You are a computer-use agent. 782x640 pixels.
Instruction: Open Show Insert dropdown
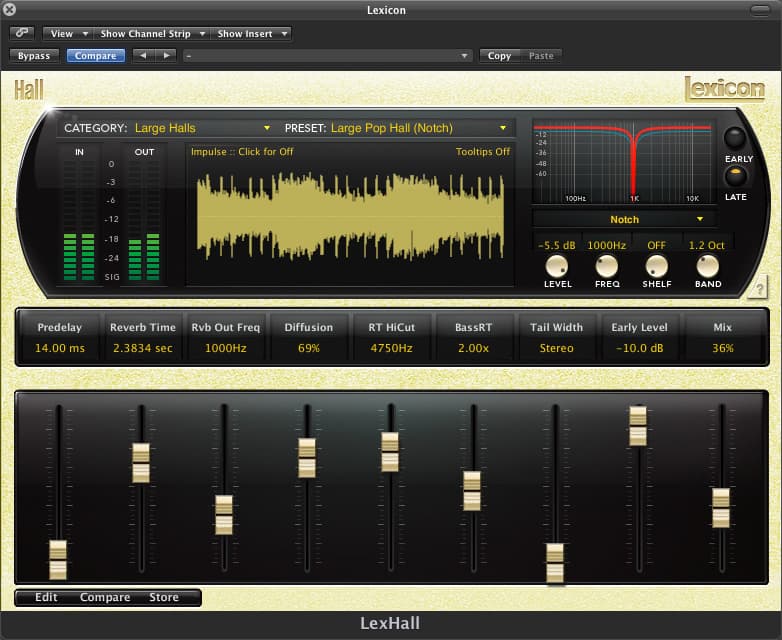coord(251,33)
